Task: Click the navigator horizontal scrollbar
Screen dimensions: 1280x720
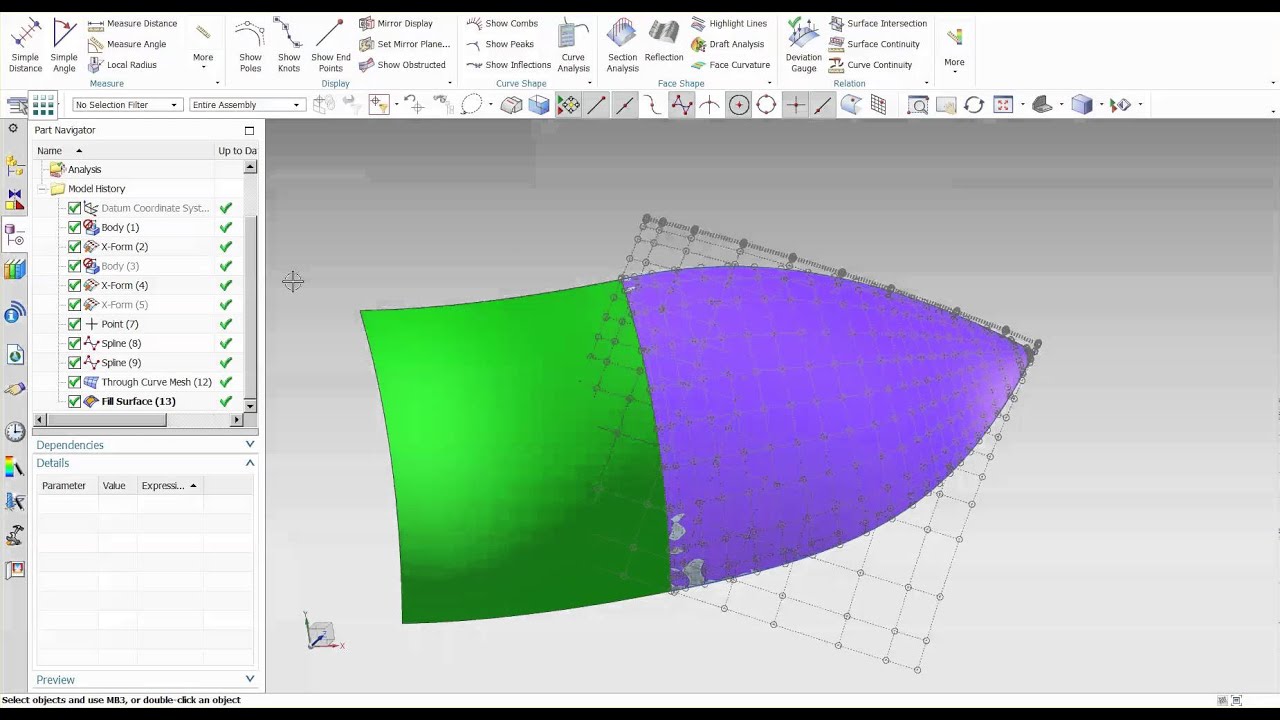Action: 106,421
